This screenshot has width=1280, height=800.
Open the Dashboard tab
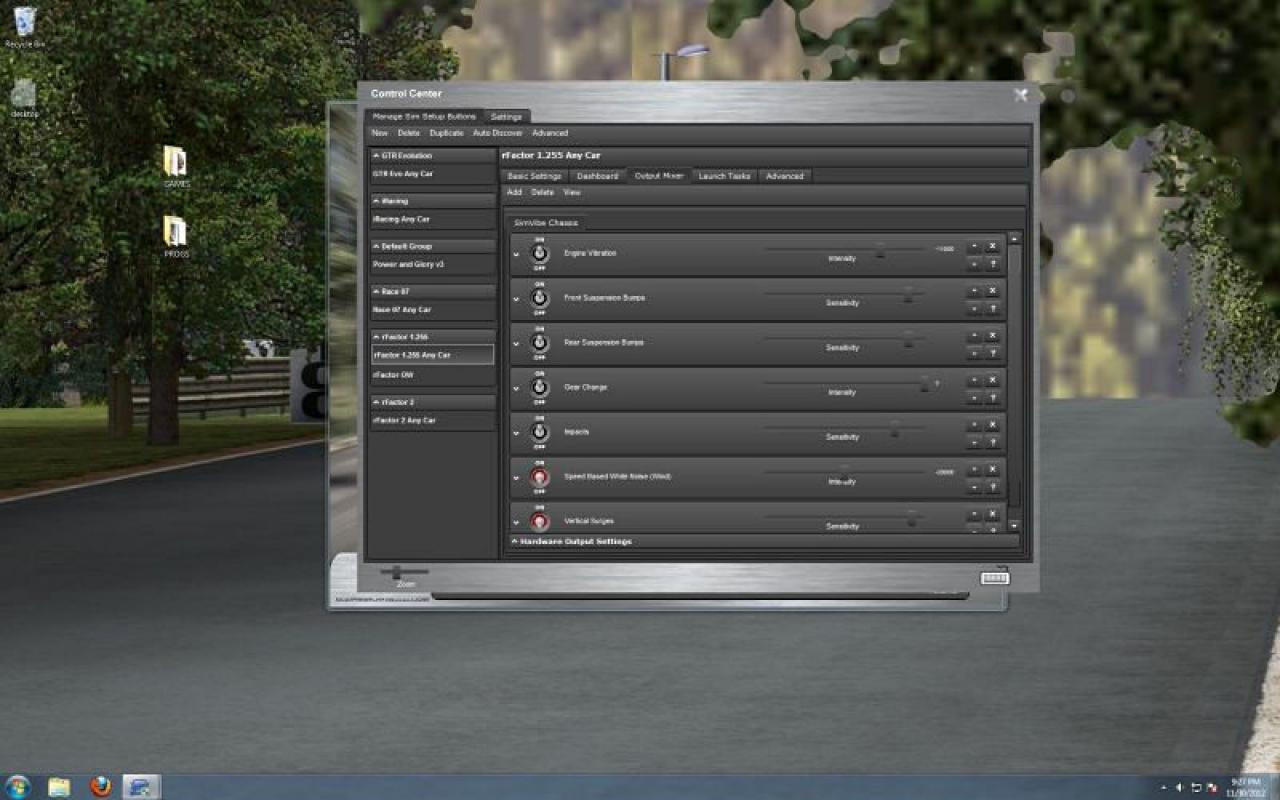click(597, 176)
